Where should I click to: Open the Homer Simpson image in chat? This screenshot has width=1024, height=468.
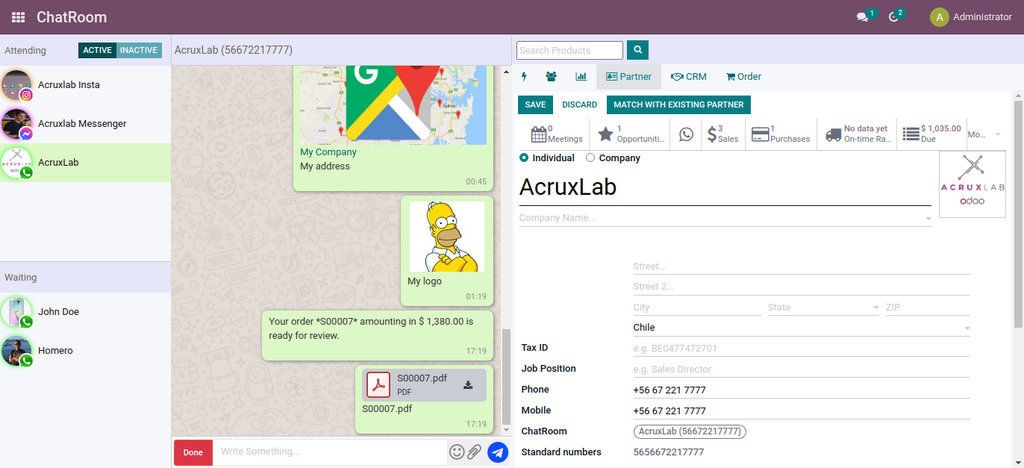[447, 236]
